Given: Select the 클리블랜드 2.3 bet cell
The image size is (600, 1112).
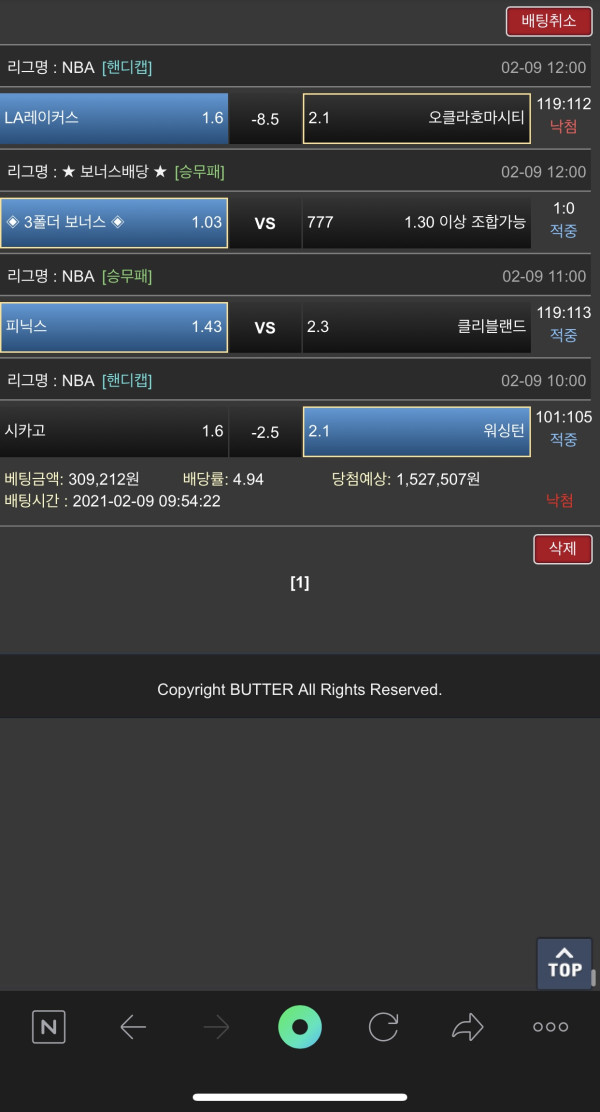Looking at the screenshot, I should (416, 327).
